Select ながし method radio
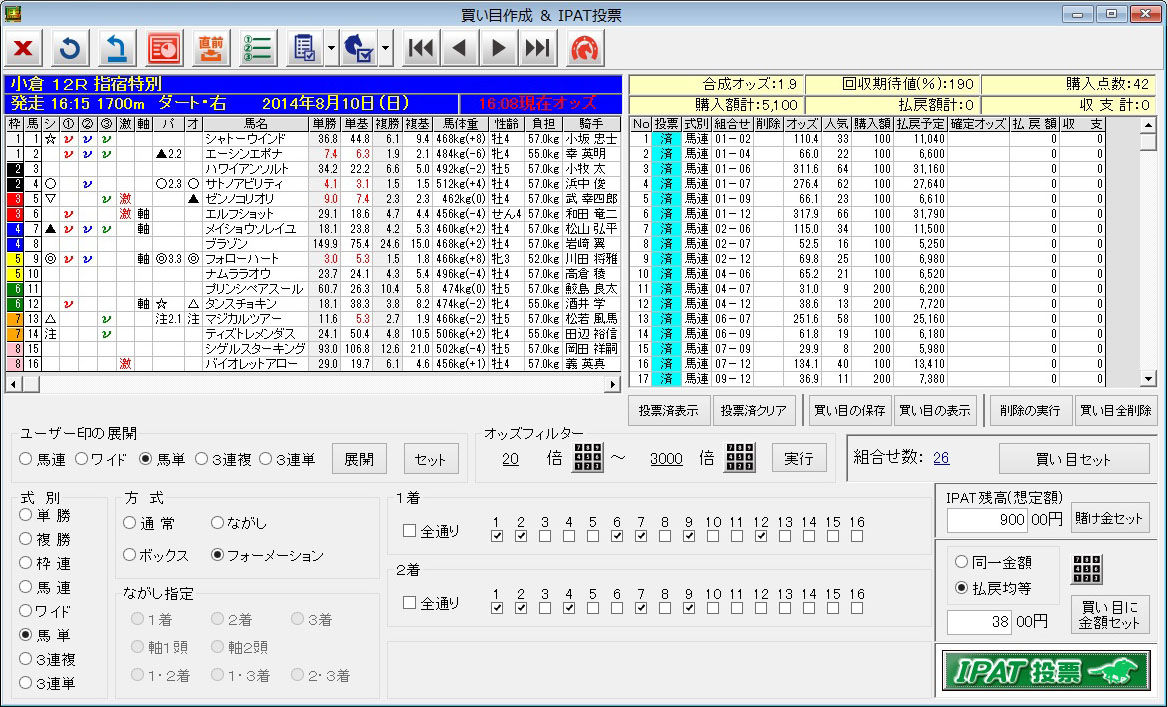This screenshot has width=1168, height=707. [218, 523]
